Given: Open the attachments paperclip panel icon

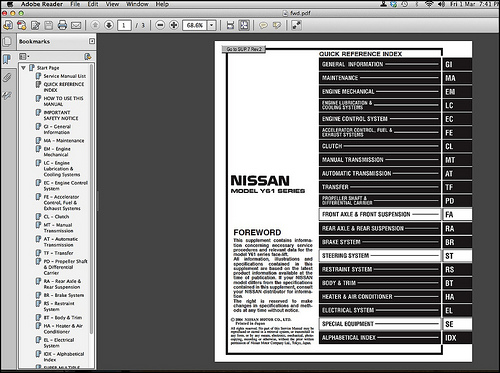Looking at the screenshot, I should 7,77.
